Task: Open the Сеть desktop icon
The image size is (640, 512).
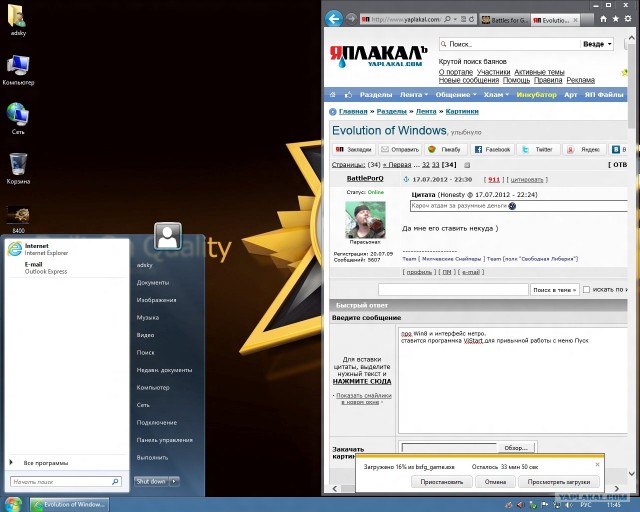Action: 18,118
